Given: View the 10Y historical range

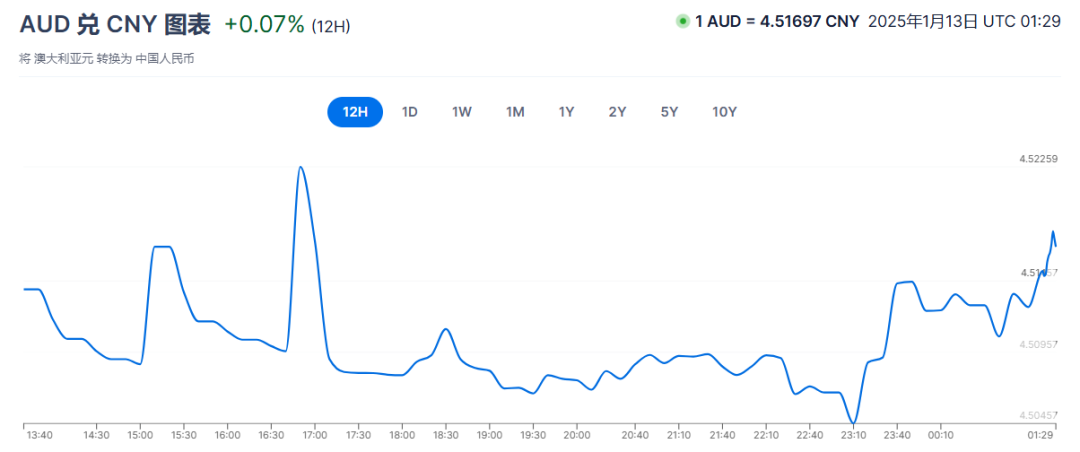Looking at the screenshot, I should coord(724,112).
